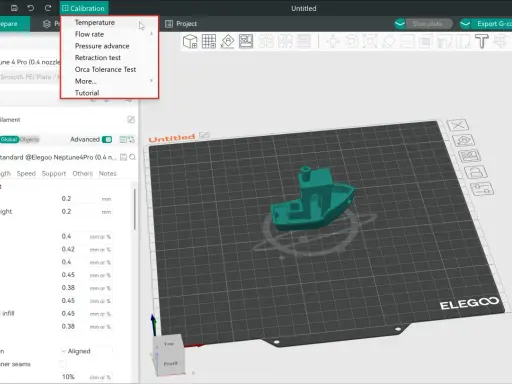Open Export G-code dropdown arrow
The height and width of the screenshot is (384, 512).
pos(465,24)
